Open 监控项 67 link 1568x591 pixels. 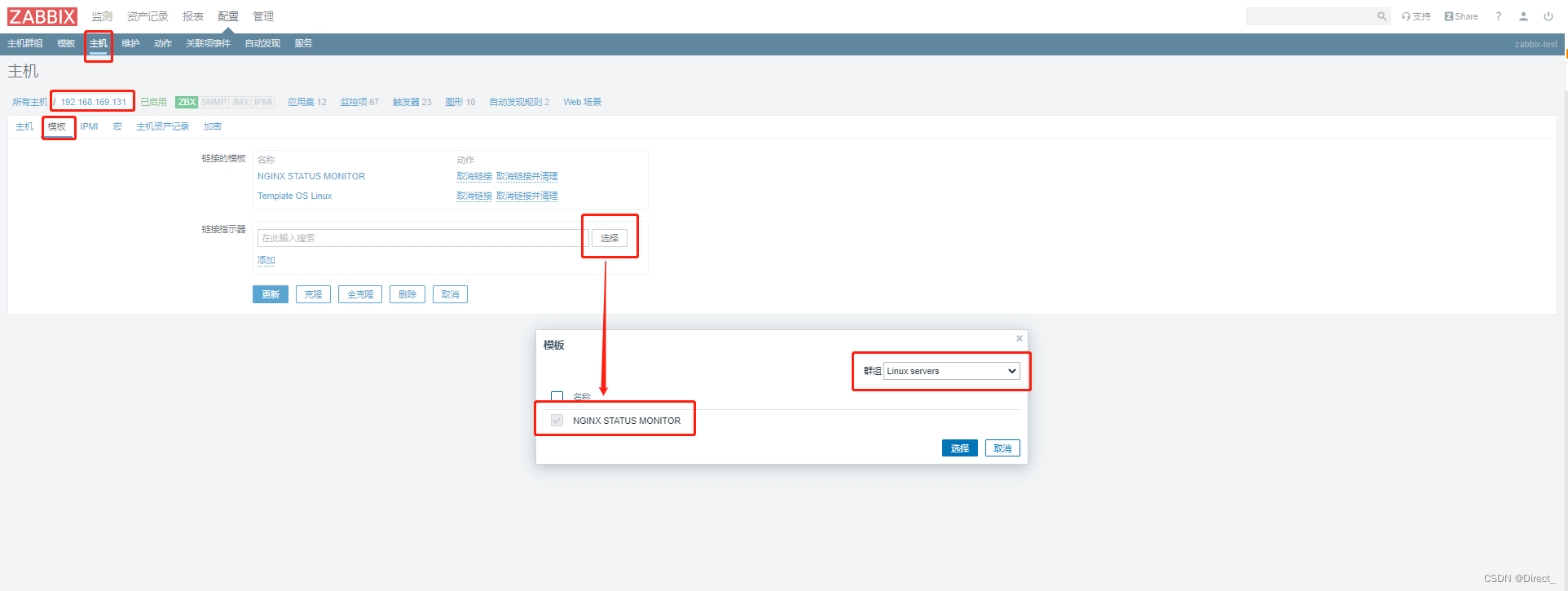(359, 102)
